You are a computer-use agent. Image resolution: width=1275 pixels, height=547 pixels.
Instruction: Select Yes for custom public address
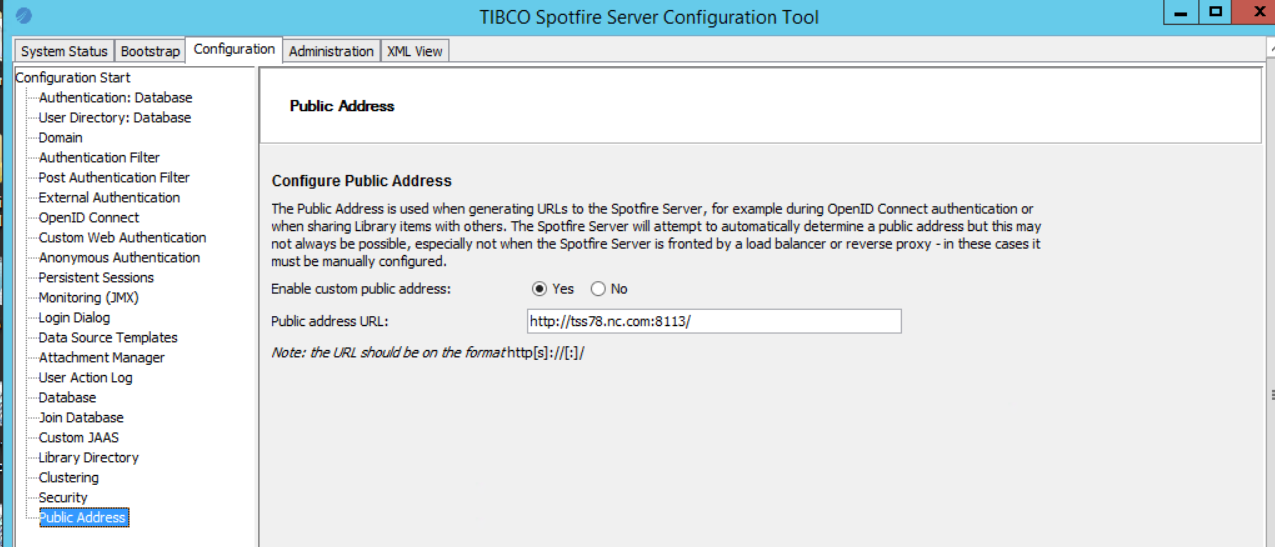(x=540, y=289)
